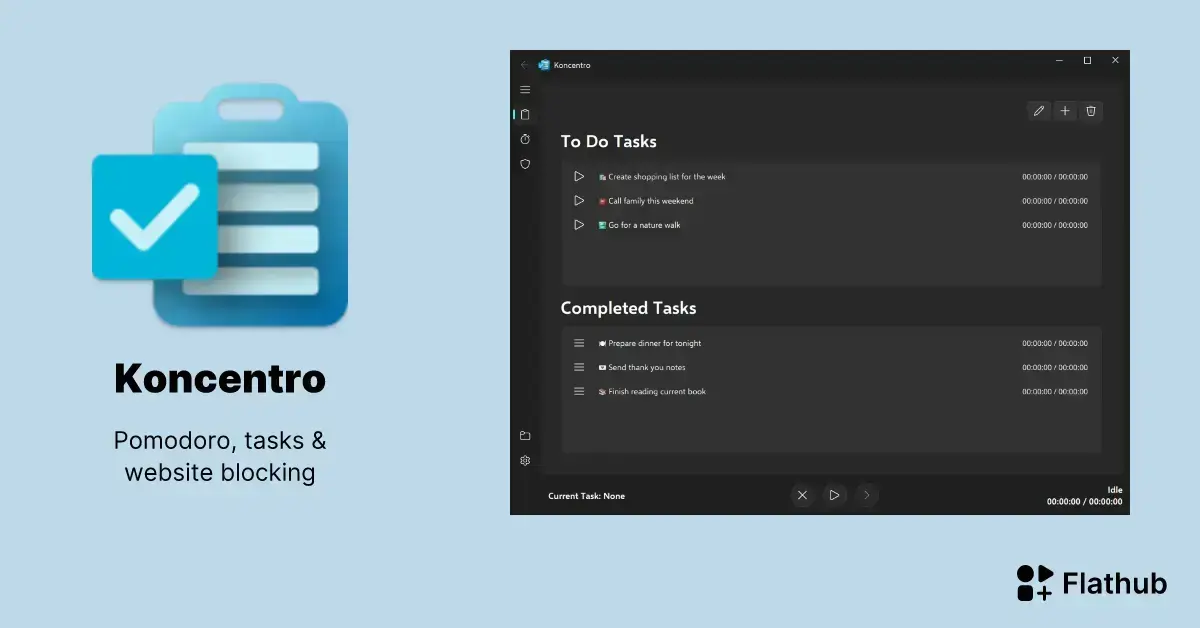Open the Pomodoro timer sidebar icon

click(525, 139)
